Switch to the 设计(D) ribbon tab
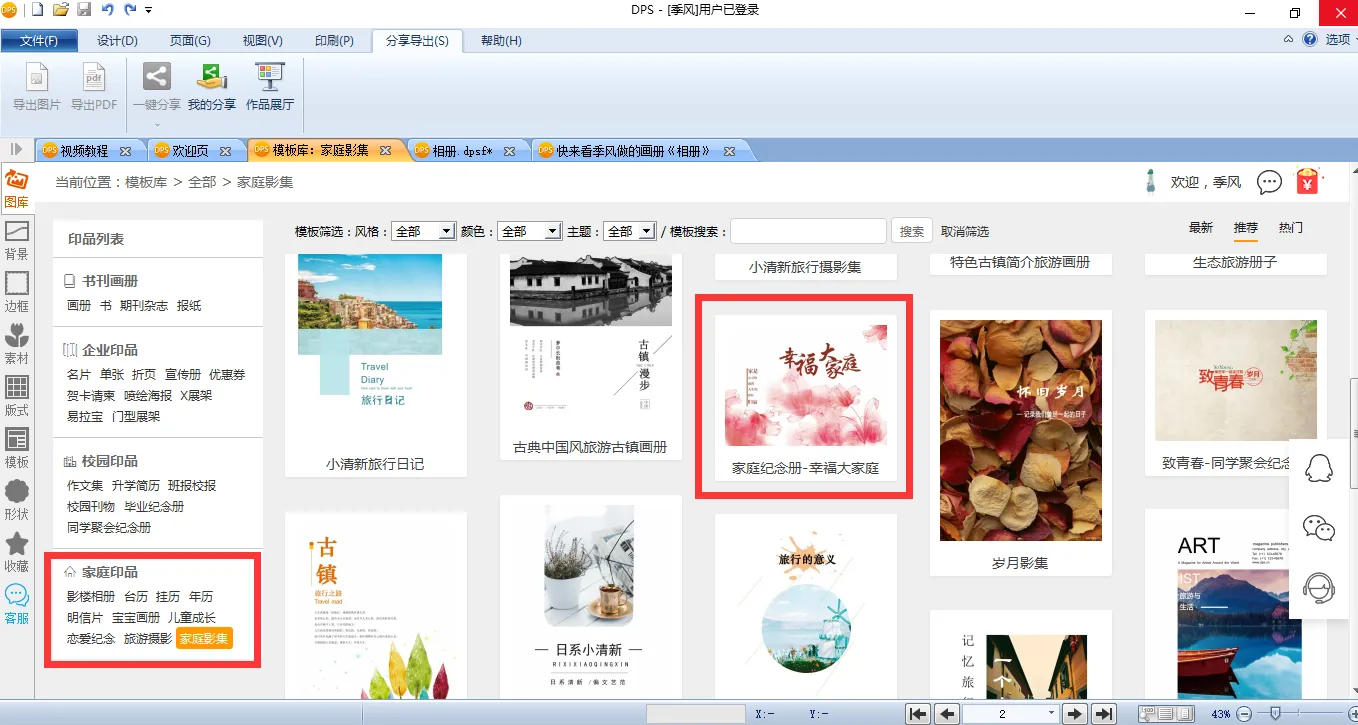The width and height of the screenshot is (1358, 725). pyautogui.click(x=117, y=41)
